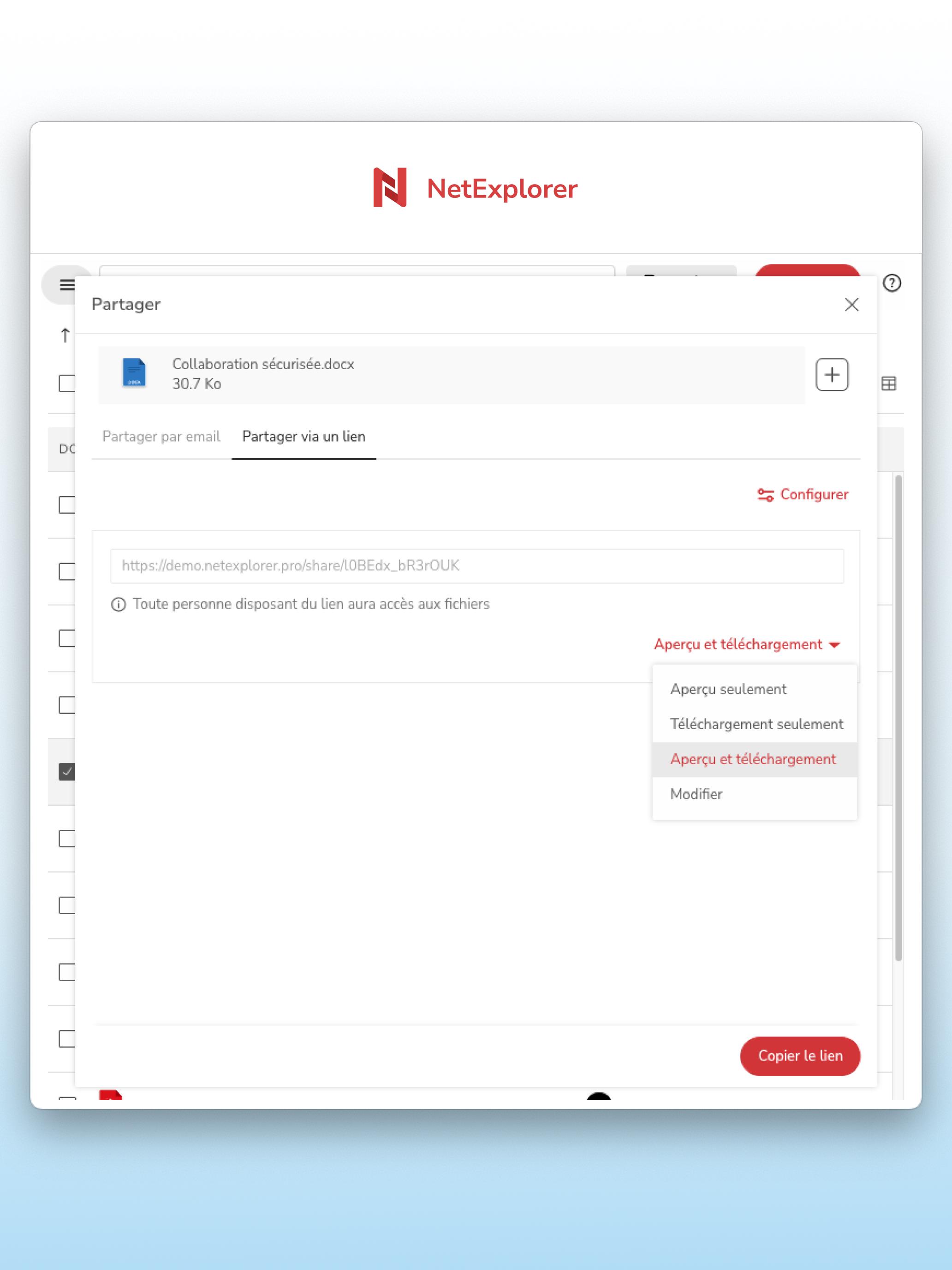Image resolution: width=952 pixels, height=1270 pixels.
Task: Click the Configurer sliders icon
Action: point(766,495)
